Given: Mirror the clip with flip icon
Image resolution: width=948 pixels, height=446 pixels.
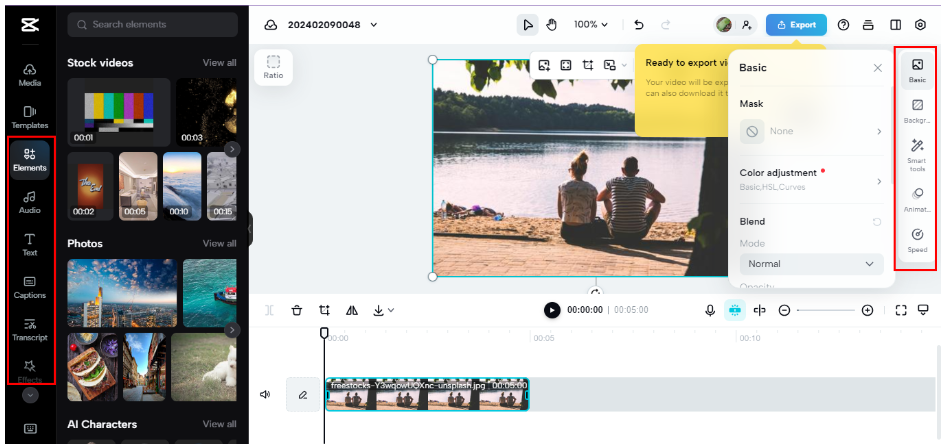Looking at the screenshot, I should pos(352,310).
